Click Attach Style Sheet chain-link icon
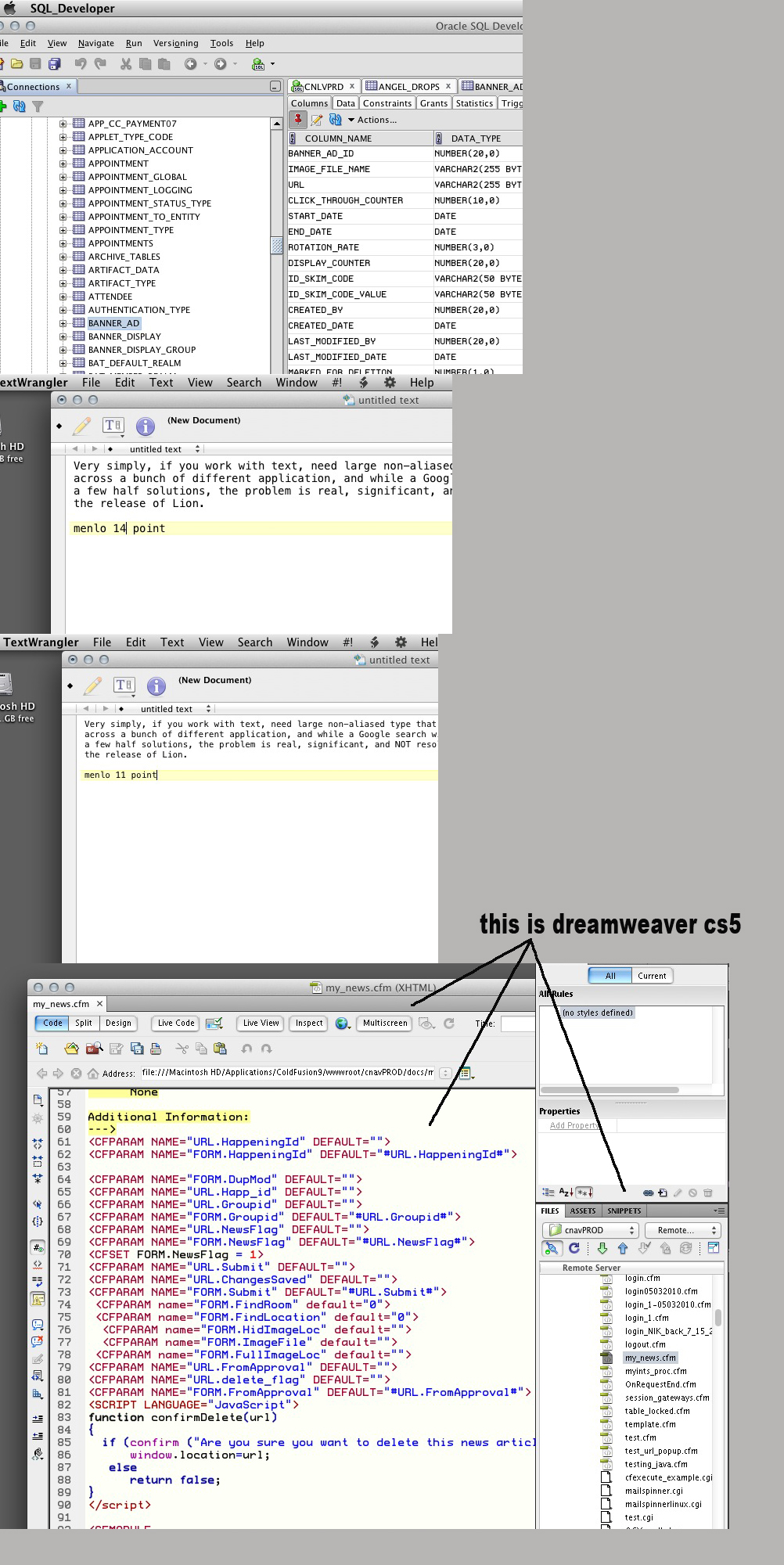This screenshot has width=784, height=1565. 648,1193
